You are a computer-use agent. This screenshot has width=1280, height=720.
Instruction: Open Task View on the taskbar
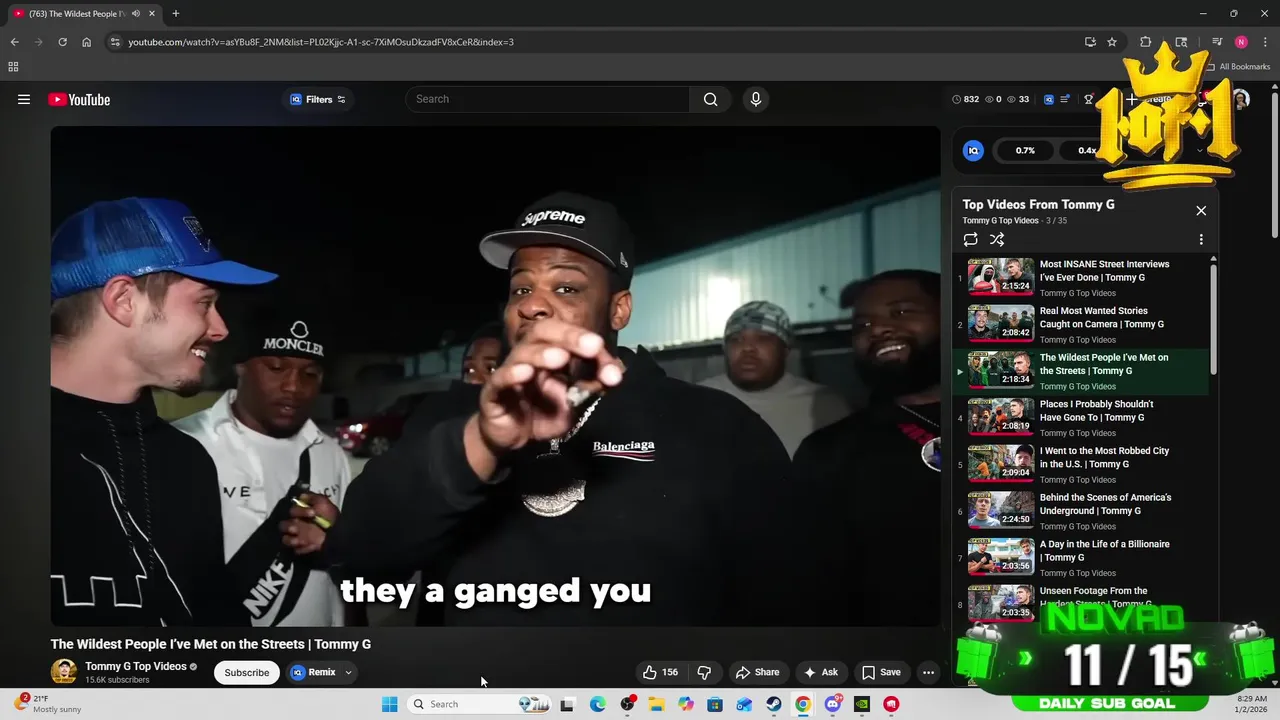coord(567,704)
